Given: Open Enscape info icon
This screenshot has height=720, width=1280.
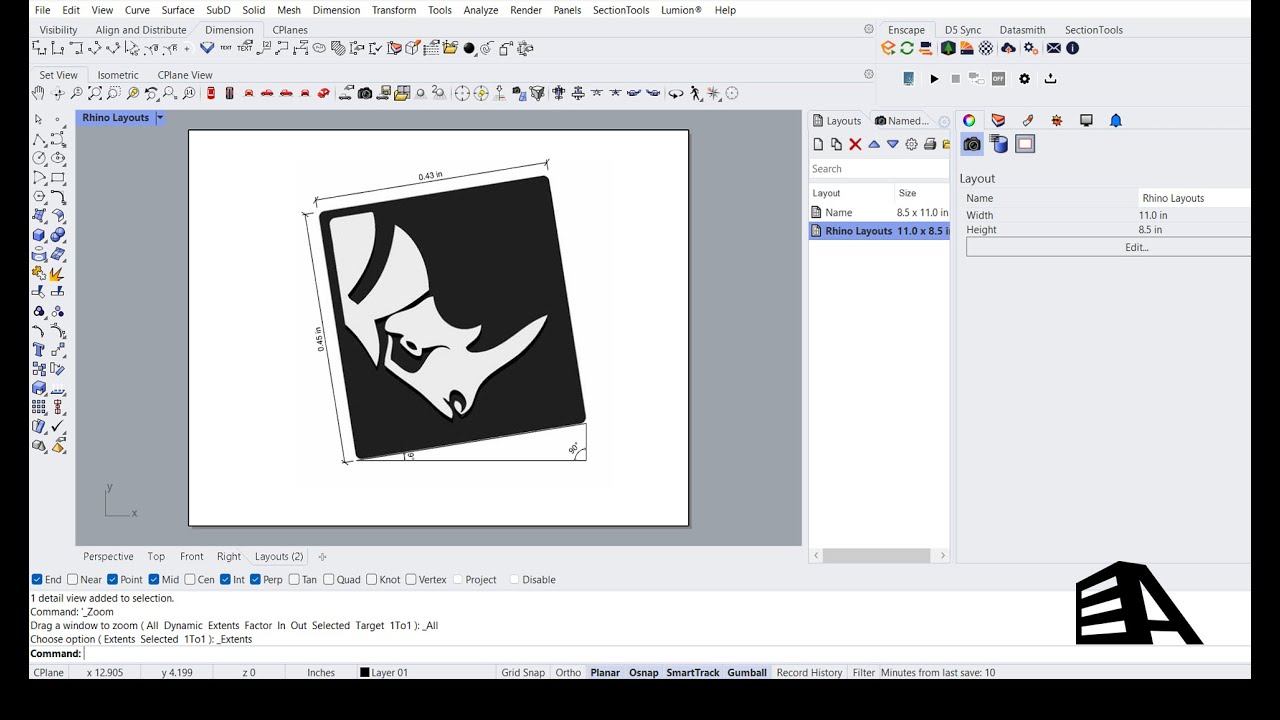Looking at the screenshot, I should (1073, 48).
